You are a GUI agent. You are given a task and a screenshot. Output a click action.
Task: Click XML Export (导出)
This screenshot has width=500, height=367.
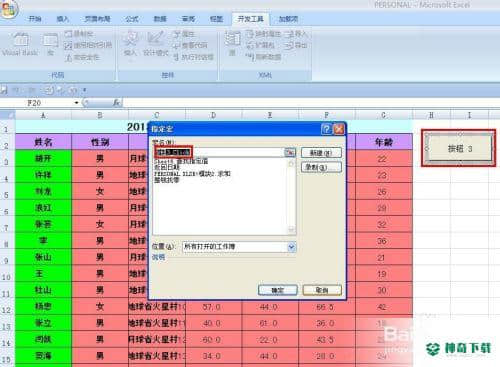click(296, 45)
